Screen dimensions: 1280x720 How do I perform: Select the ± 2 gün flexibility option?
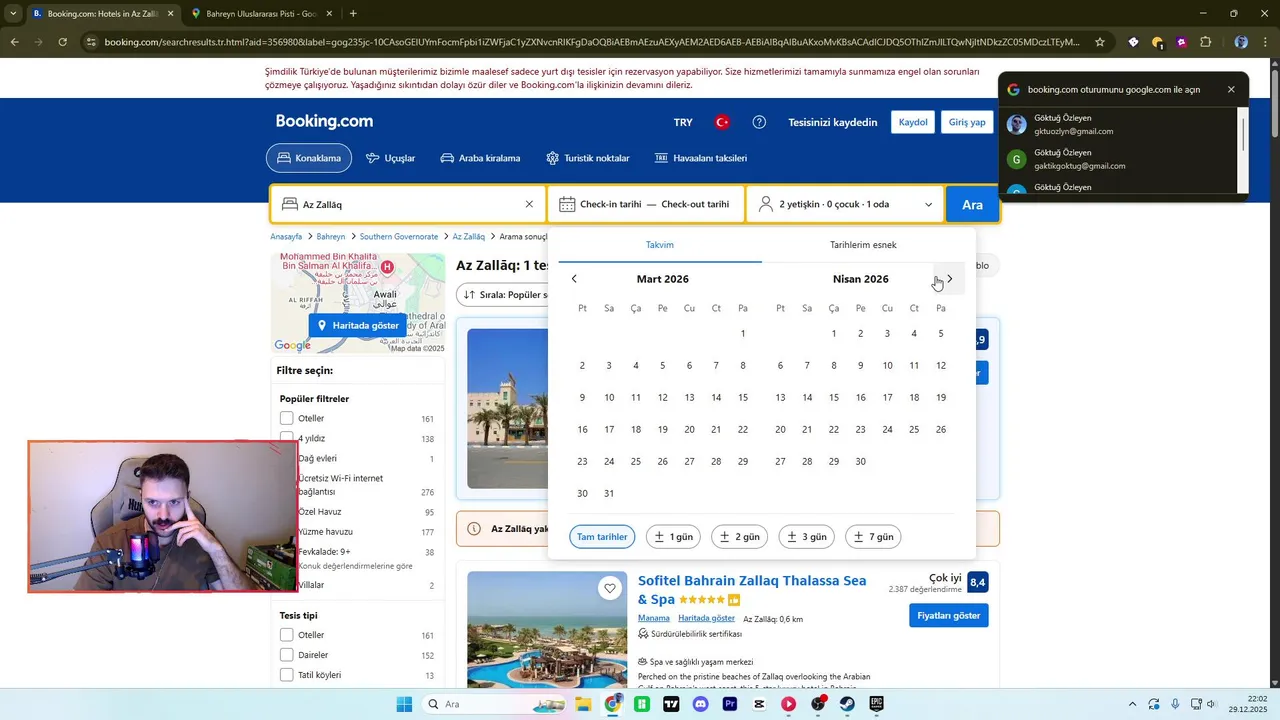pyautogui.click(x=739, y=537)
